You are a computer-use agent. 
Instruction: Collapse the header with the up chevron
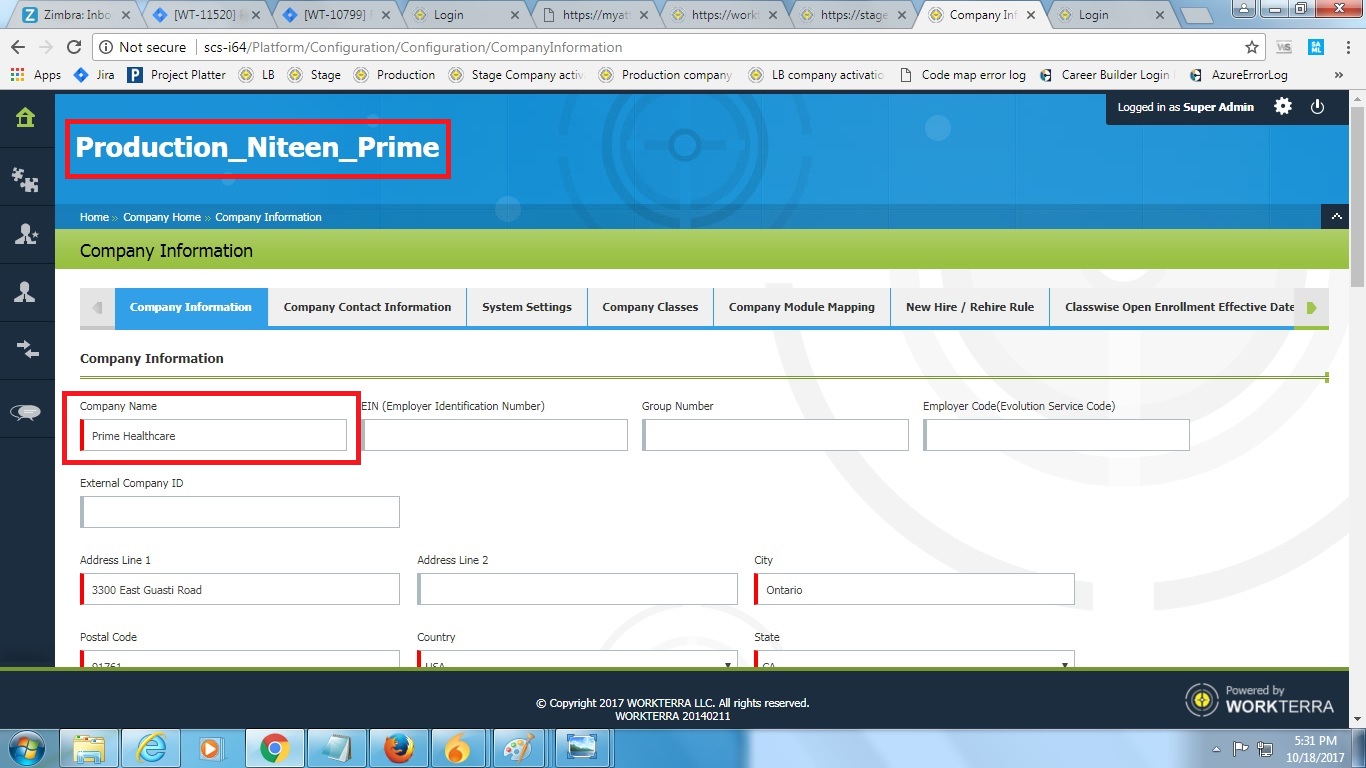pos(1336,217)
